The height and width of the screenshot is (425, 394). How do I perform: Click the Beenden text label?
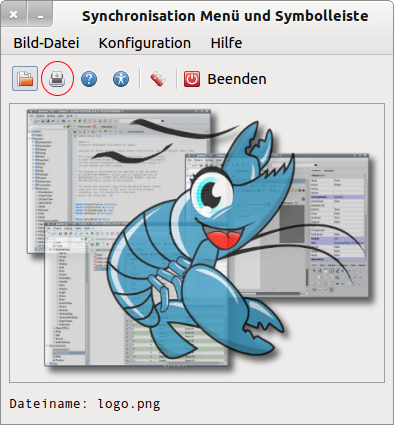point(237,79)
